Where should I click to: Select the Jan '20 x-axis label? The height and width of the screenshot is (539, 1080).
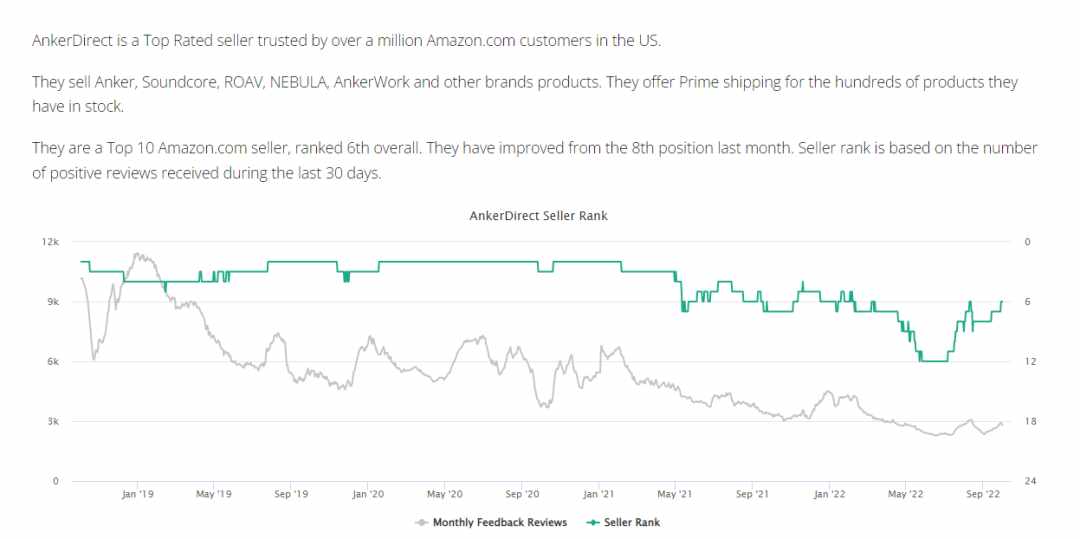[x=368, y=494]
